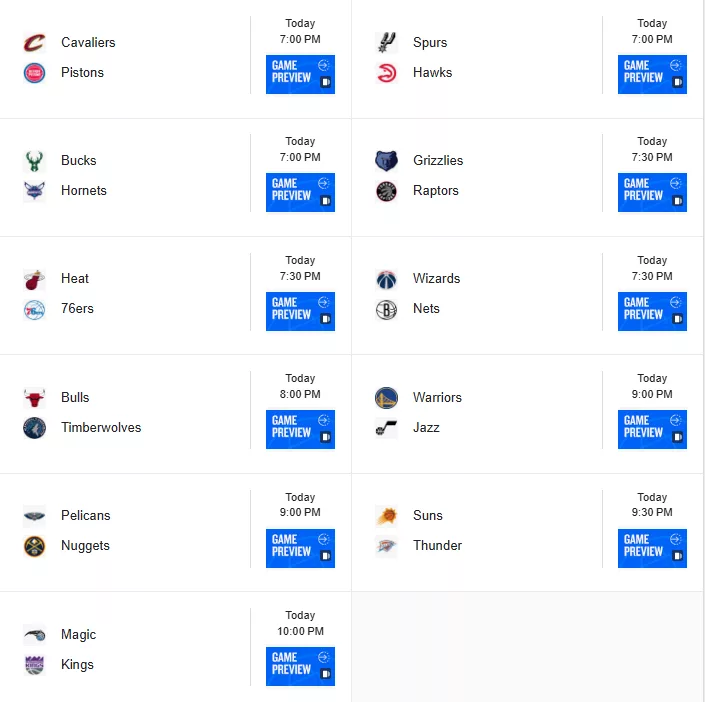Open Game Preview for Suns vs Thunder

[652, 548]
